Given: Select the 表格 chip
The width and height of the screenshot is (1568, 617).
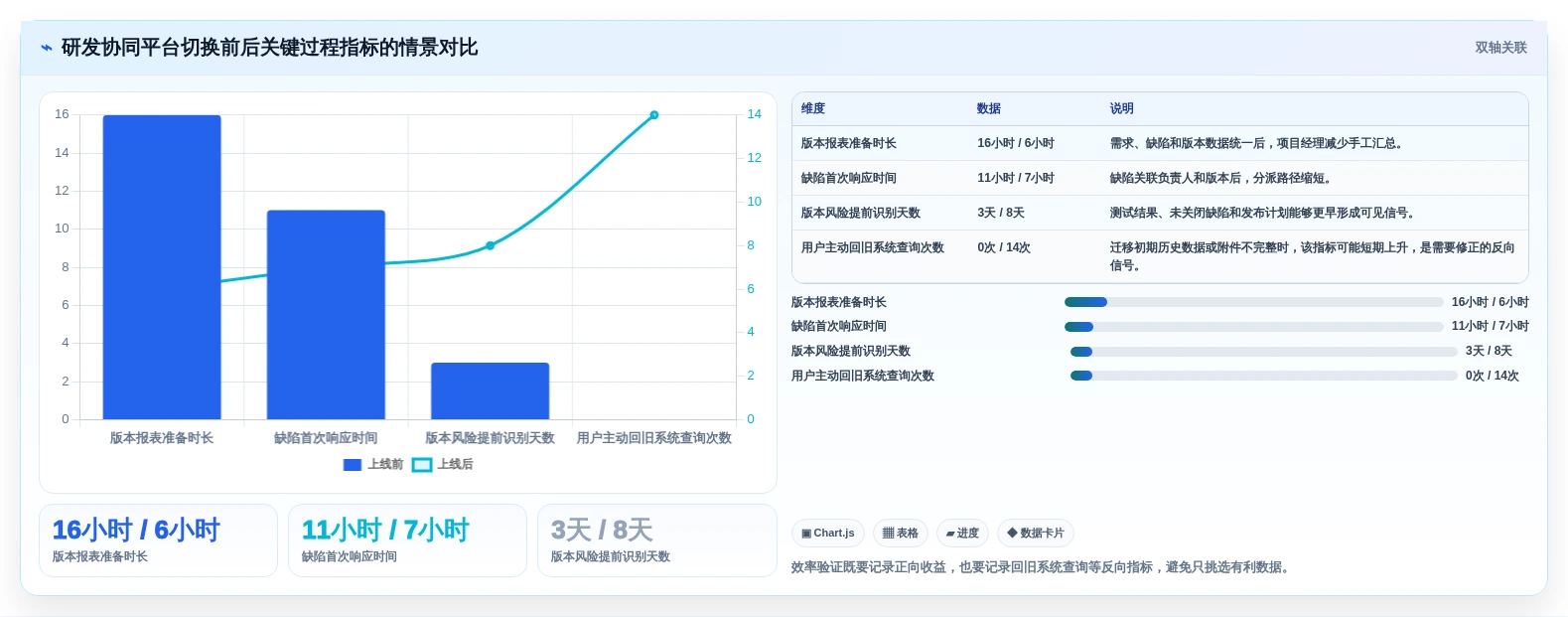Looking at the screenshot, I should point(901,534).
